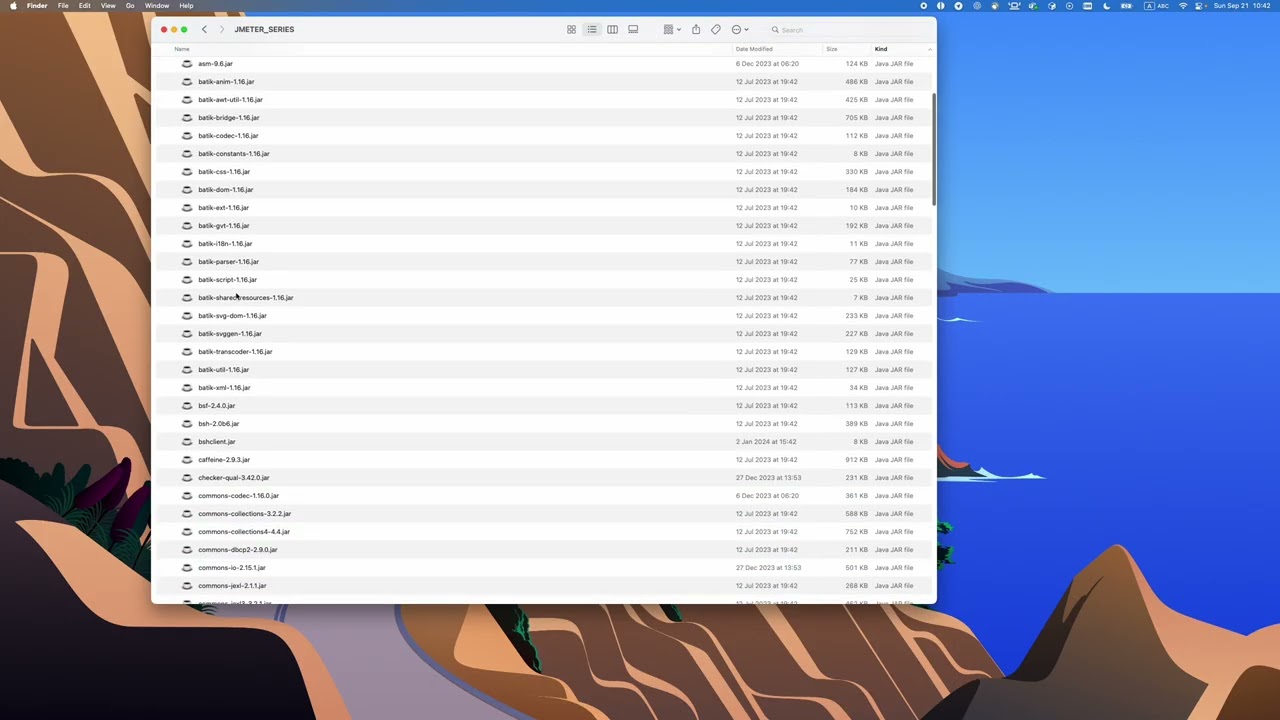Switch Finder to gallery view
The width and height of the screenshot is (1280, 720).
(x=633, y=30)
